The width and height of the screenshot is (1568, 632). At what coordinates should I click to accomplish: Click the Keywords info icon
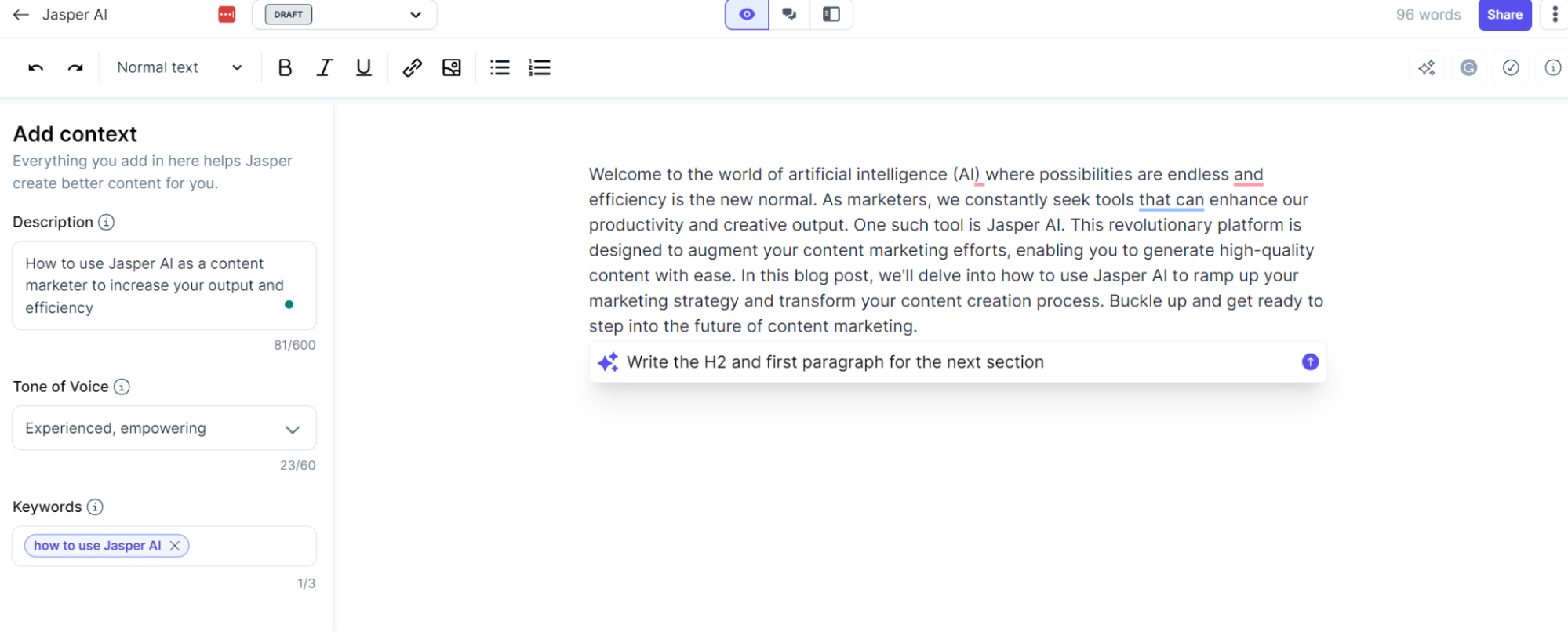point(95,507)
